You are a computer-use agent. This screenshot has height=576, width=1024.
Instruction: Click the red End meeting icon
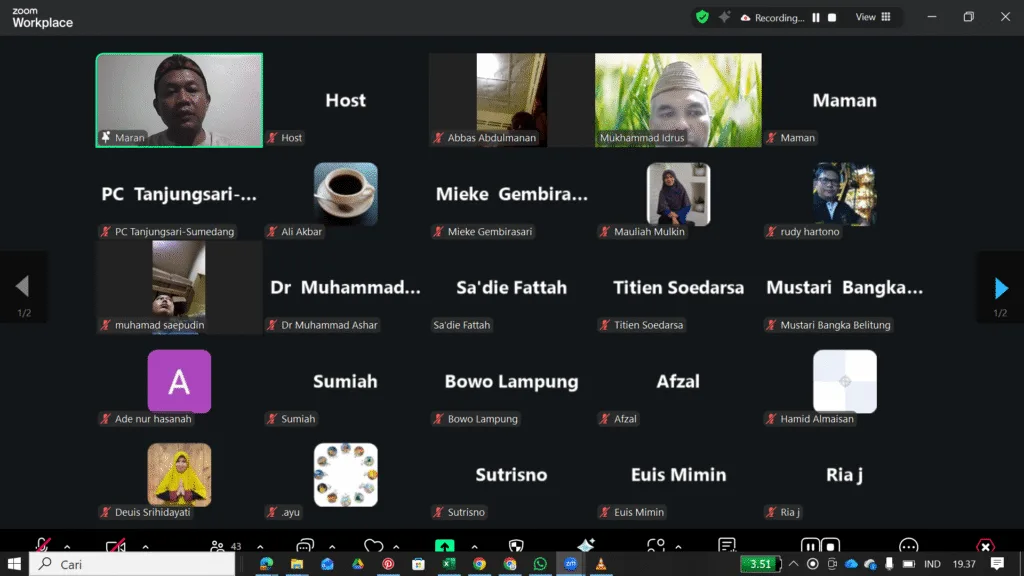pos(985,546)
